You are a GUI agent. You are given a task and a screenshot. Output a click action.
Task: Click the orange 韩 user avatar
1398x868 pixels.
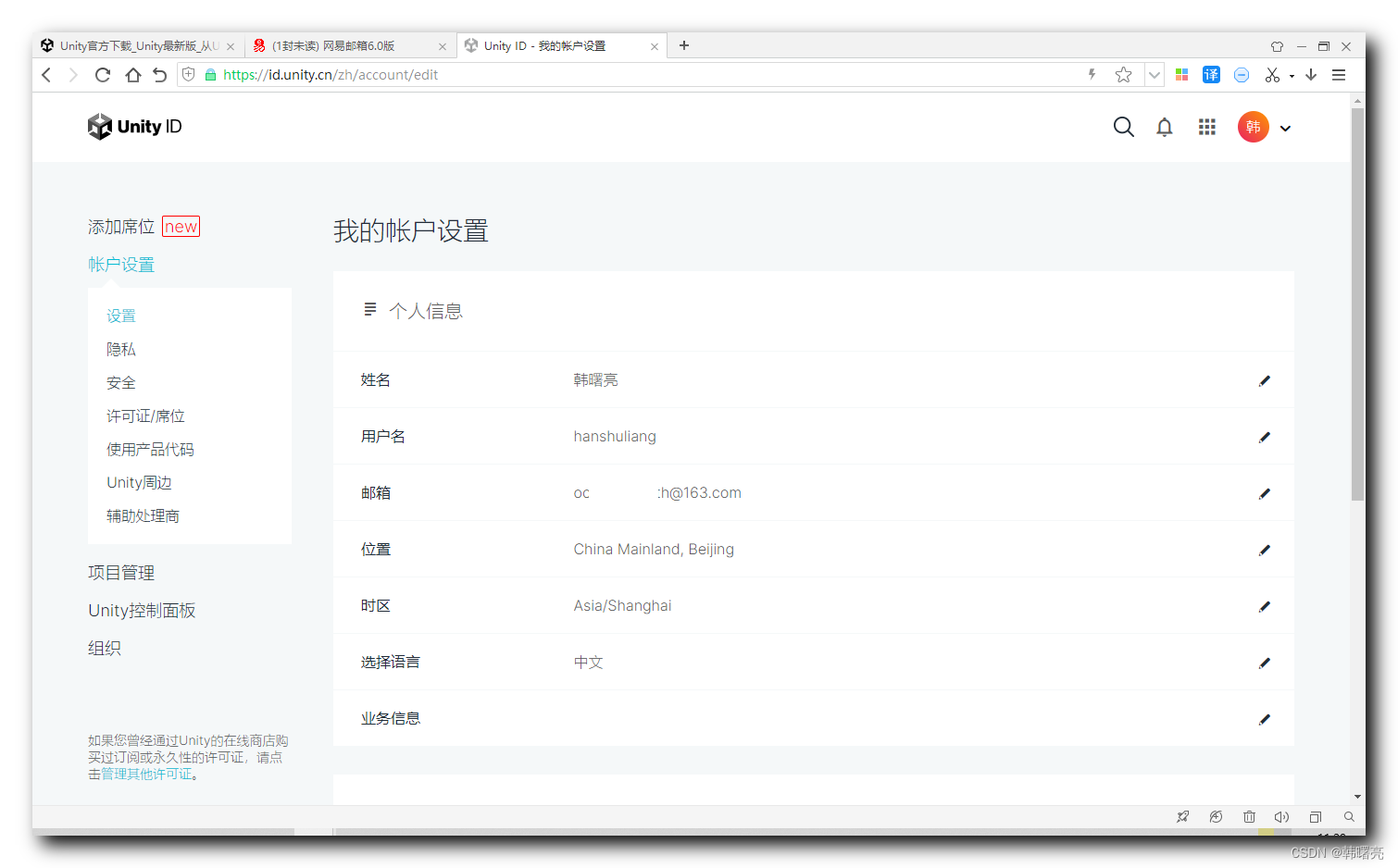pos(1253,127)
